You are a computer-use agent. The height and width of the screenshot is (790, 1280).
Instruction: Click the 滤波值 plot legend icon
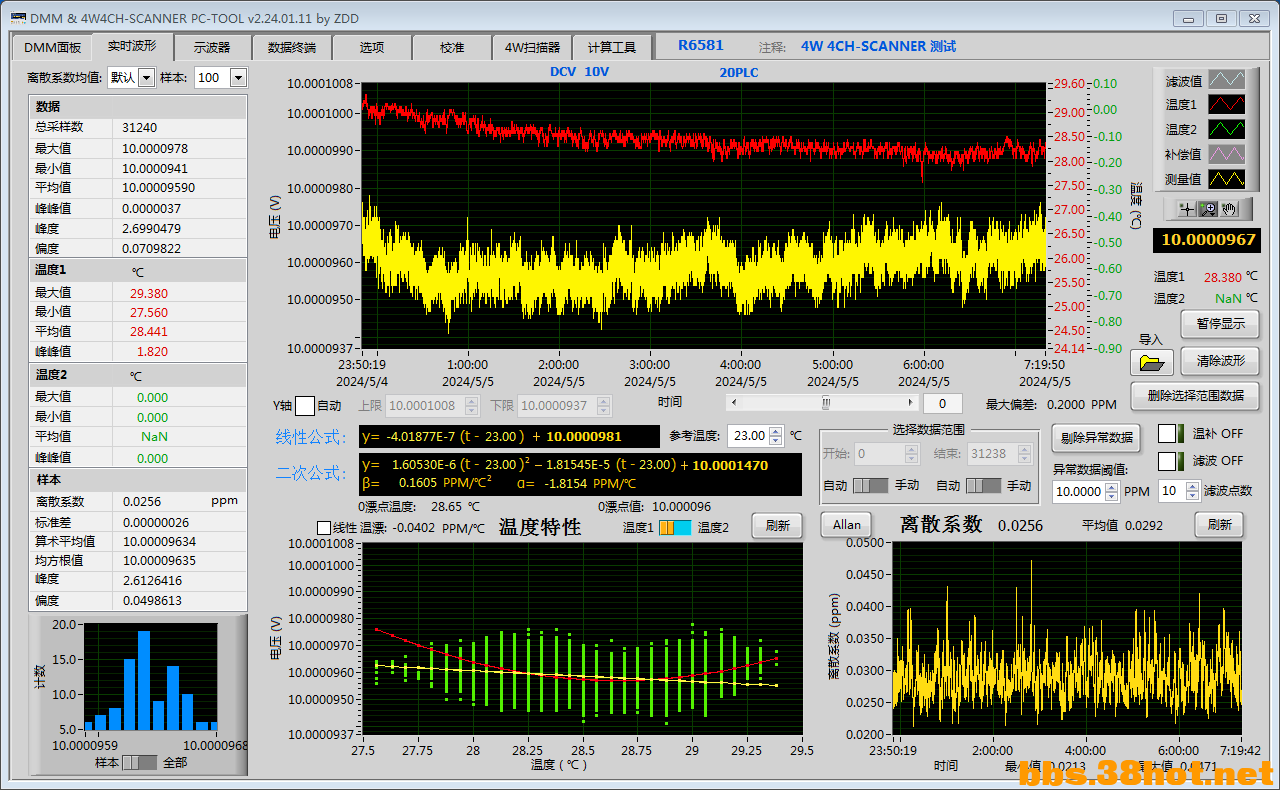coord(1227,80)
